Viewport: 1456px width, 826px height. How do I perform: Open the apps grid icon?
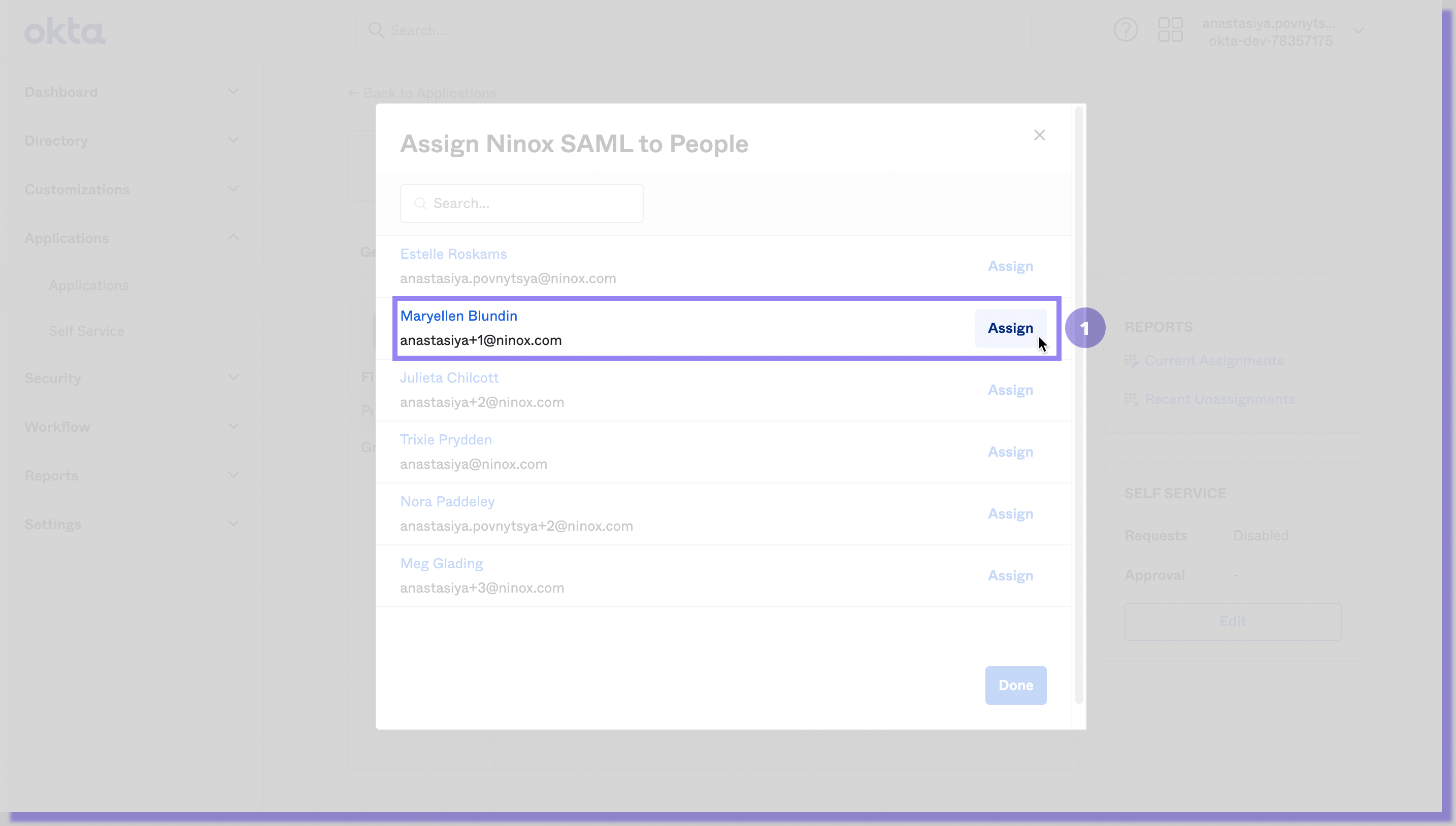point(1170,29)
